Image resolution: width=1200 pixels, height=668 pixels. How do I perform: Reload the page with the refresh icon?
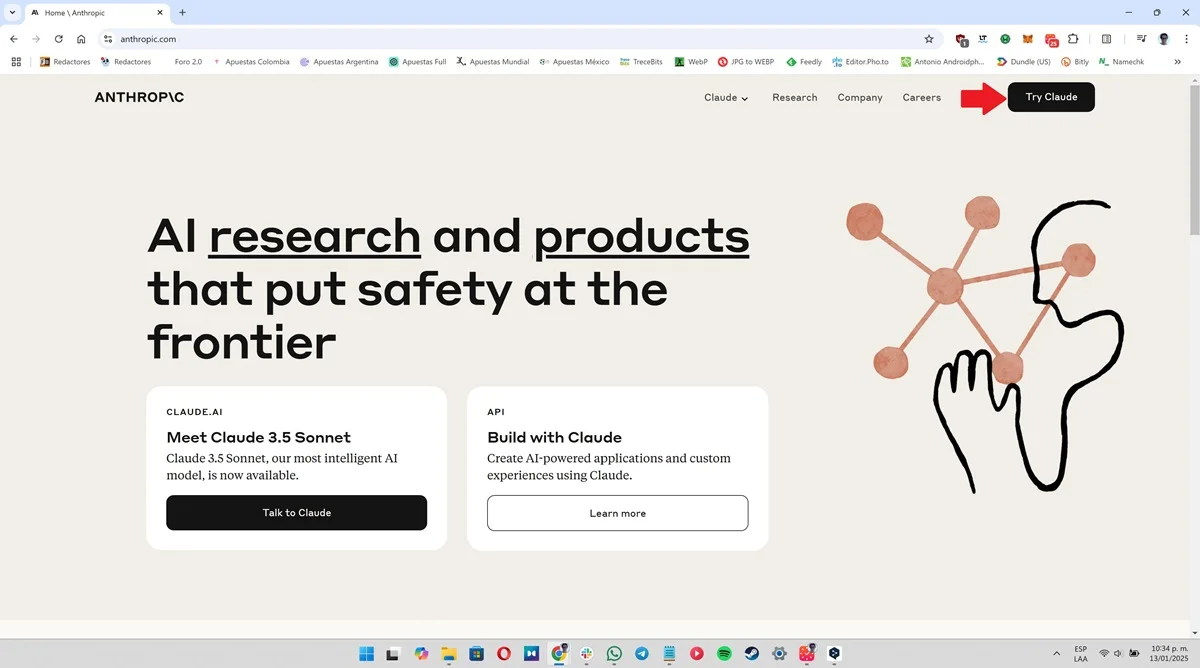(x=59, y=39)
